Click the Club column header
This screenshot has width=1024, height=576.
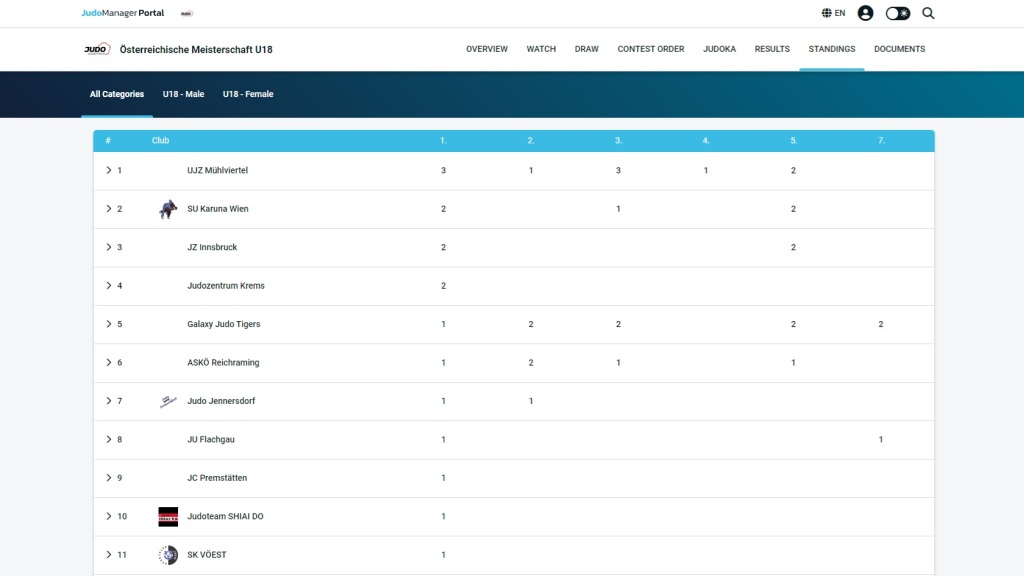coord(160,141)
